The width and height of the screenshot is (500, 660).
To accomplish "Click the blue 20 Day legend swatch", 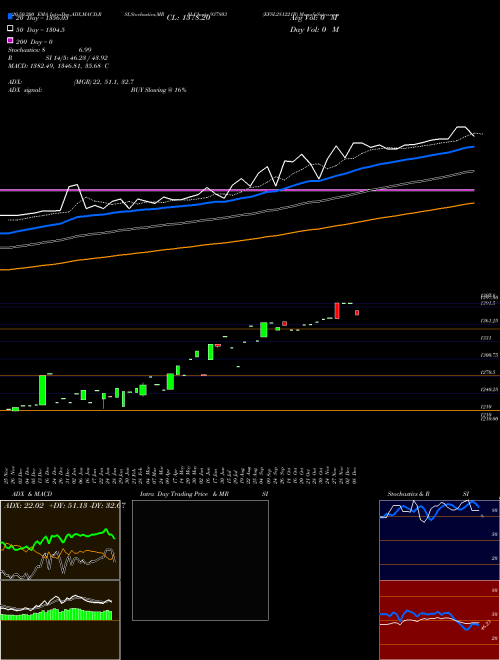I will (x=10, y=17).
